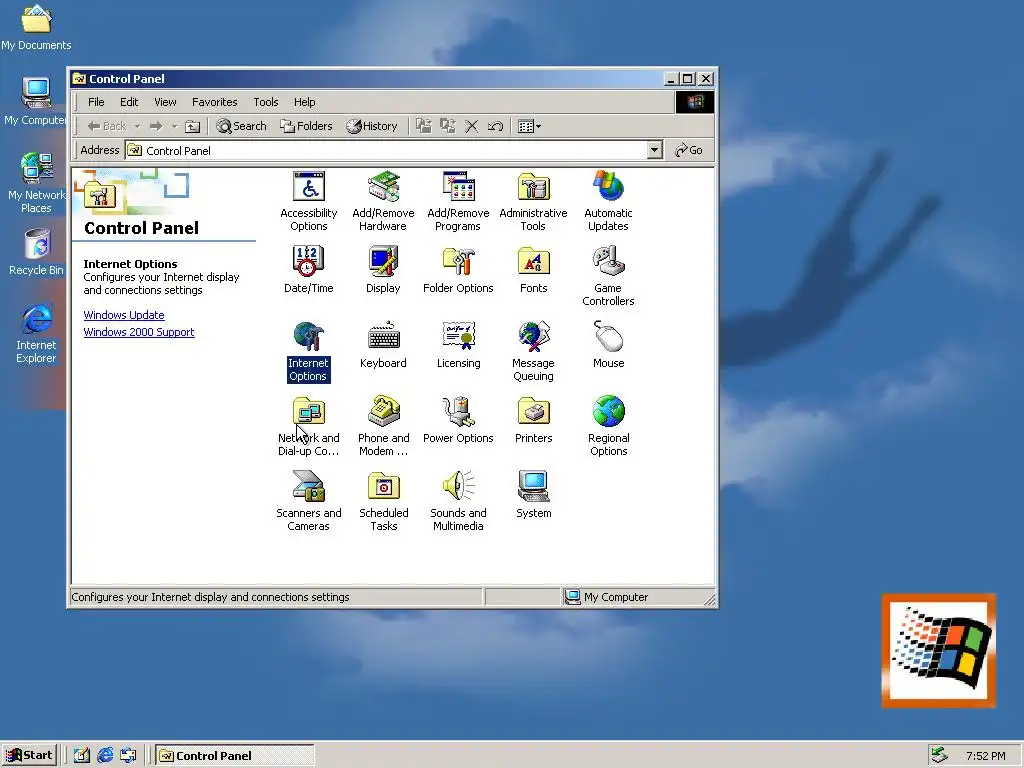This screenshot has height=768, width=1024.
Task: Select Network and Dial-up Connections icon
Action: point(308,426)
